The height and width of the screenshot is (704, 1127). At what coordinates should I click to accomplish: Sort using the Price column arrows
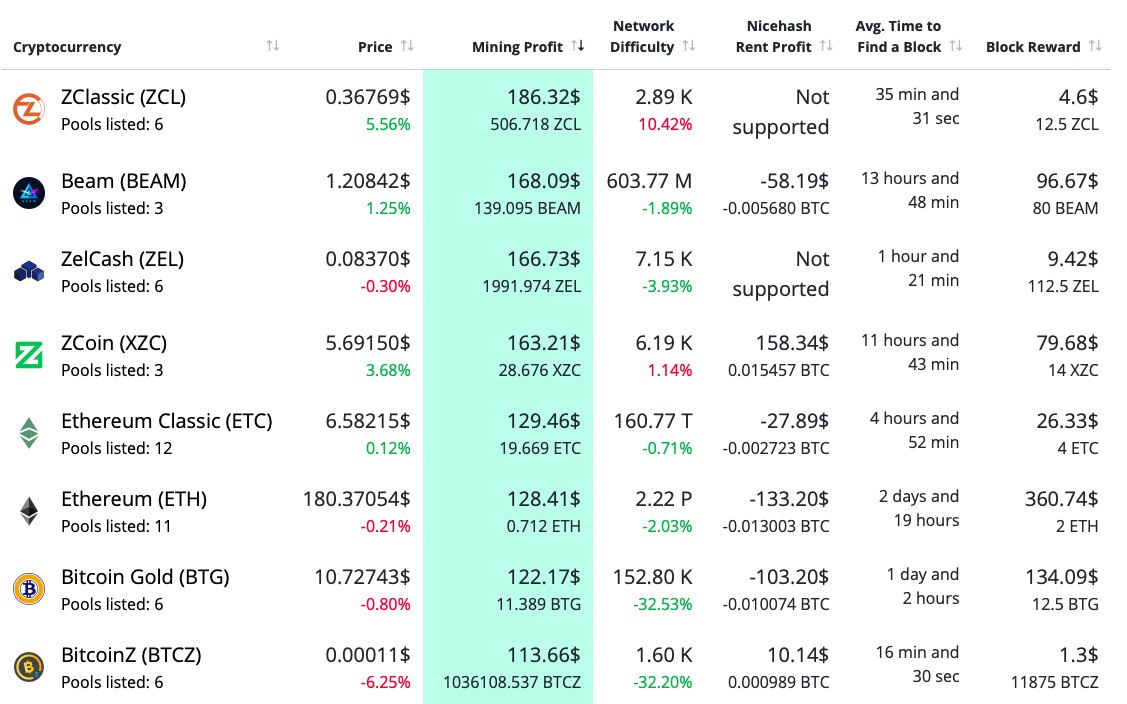407,46
